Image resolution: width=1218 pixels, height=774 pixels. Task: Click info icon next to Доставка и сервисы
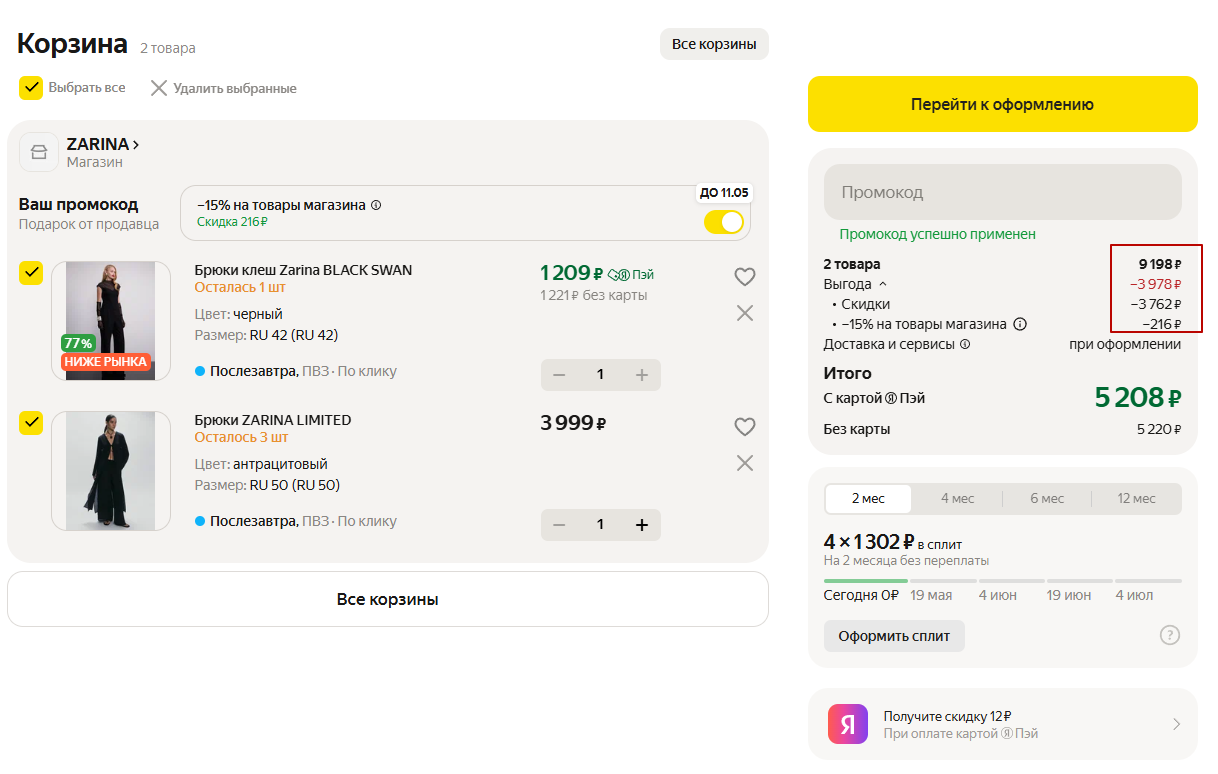[965, 344]
